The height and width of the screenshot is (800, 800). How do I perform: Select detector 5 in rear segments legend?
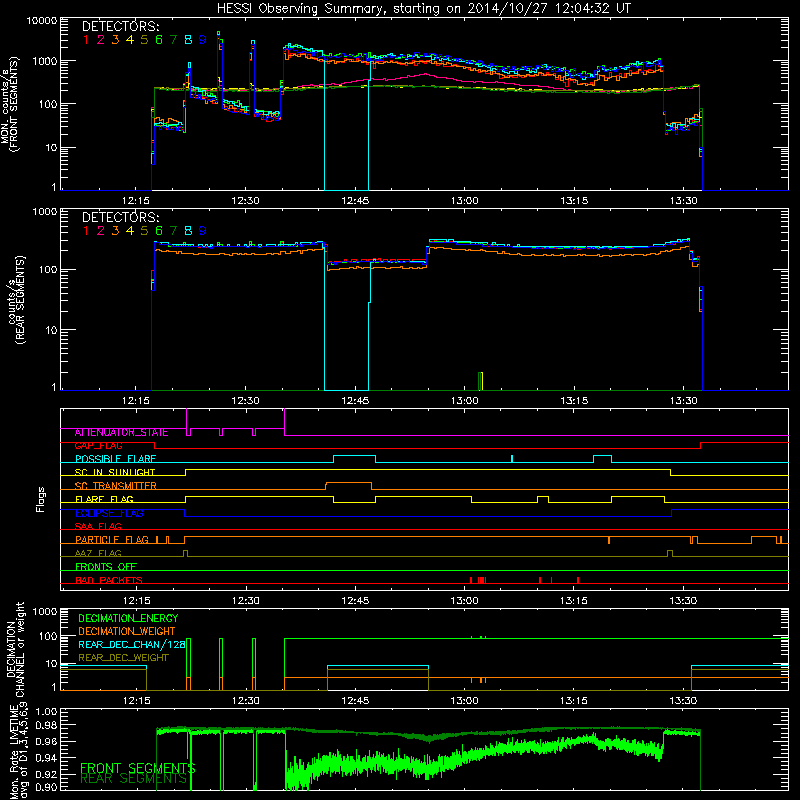(144, 231)
